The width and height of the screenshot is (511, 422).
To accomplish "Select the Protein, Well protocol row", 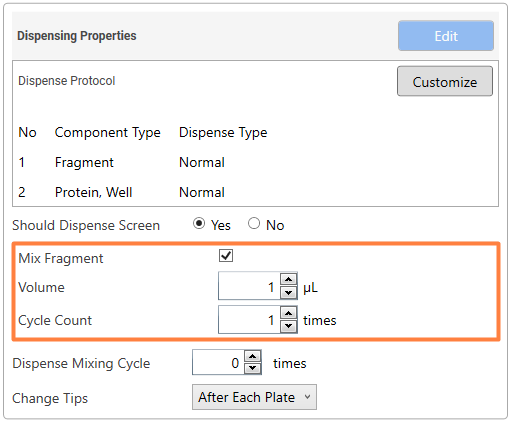I will (255, 192).
